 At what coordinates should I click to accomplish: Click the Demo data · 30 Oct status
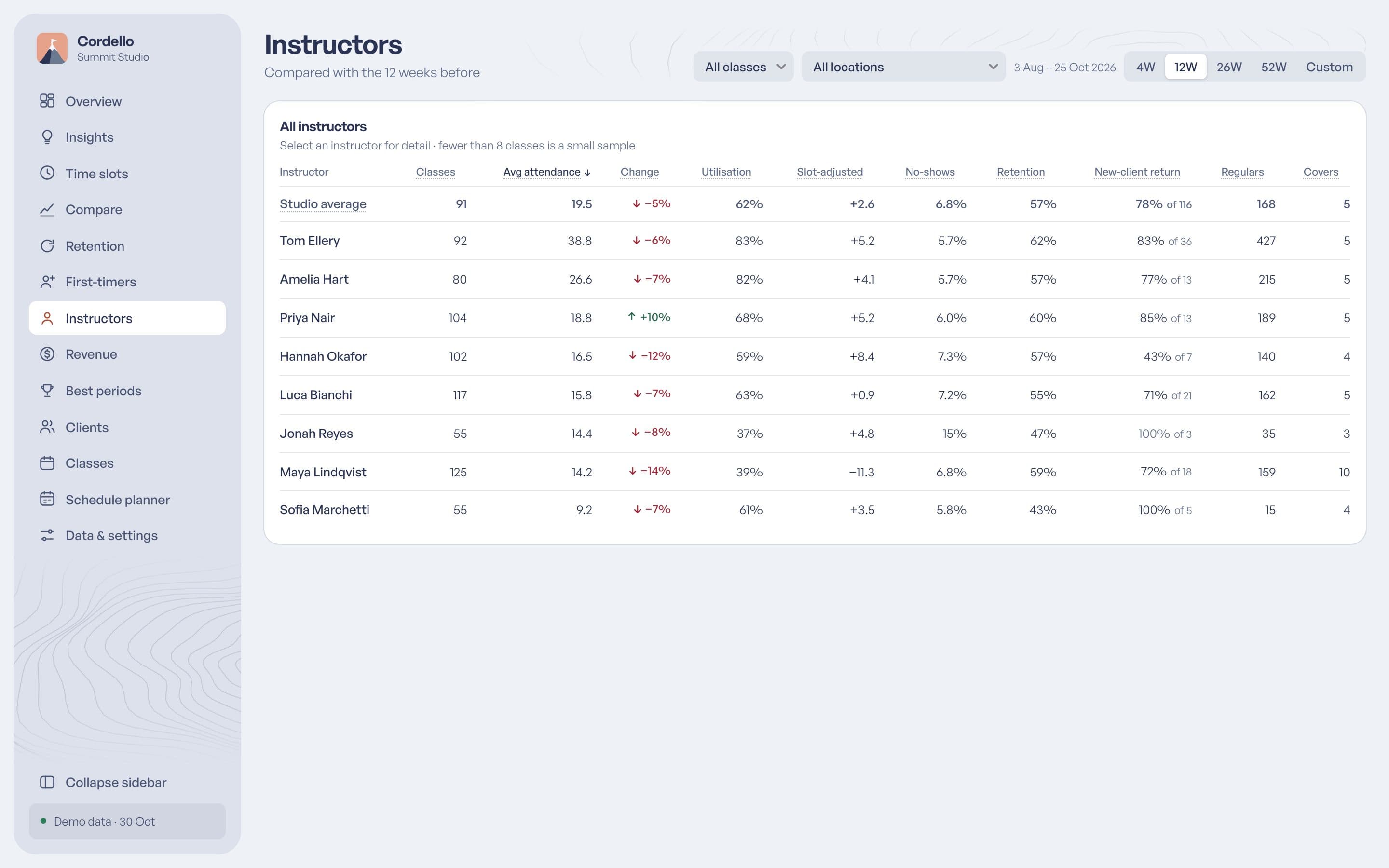127,821
